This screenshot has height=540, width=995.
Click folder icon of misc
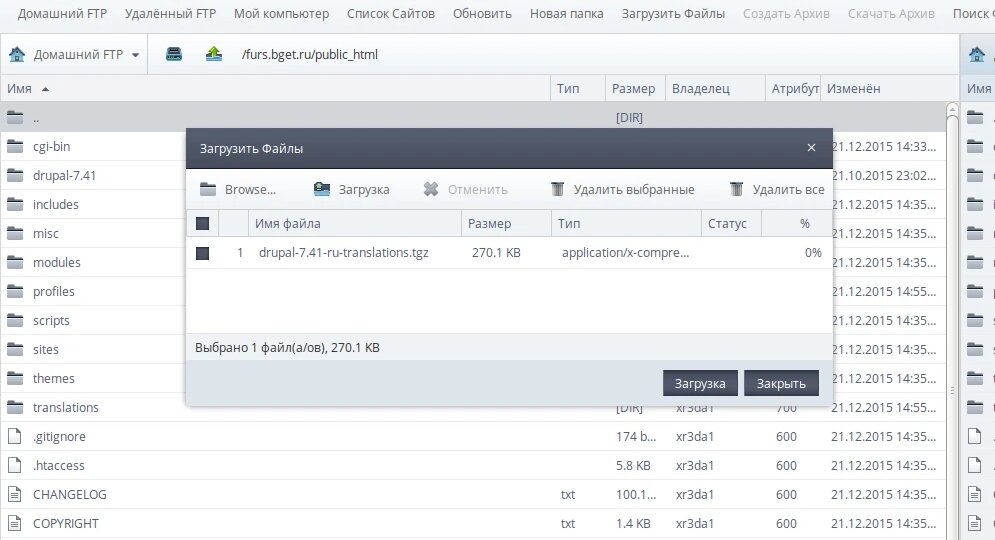point(15,234)
